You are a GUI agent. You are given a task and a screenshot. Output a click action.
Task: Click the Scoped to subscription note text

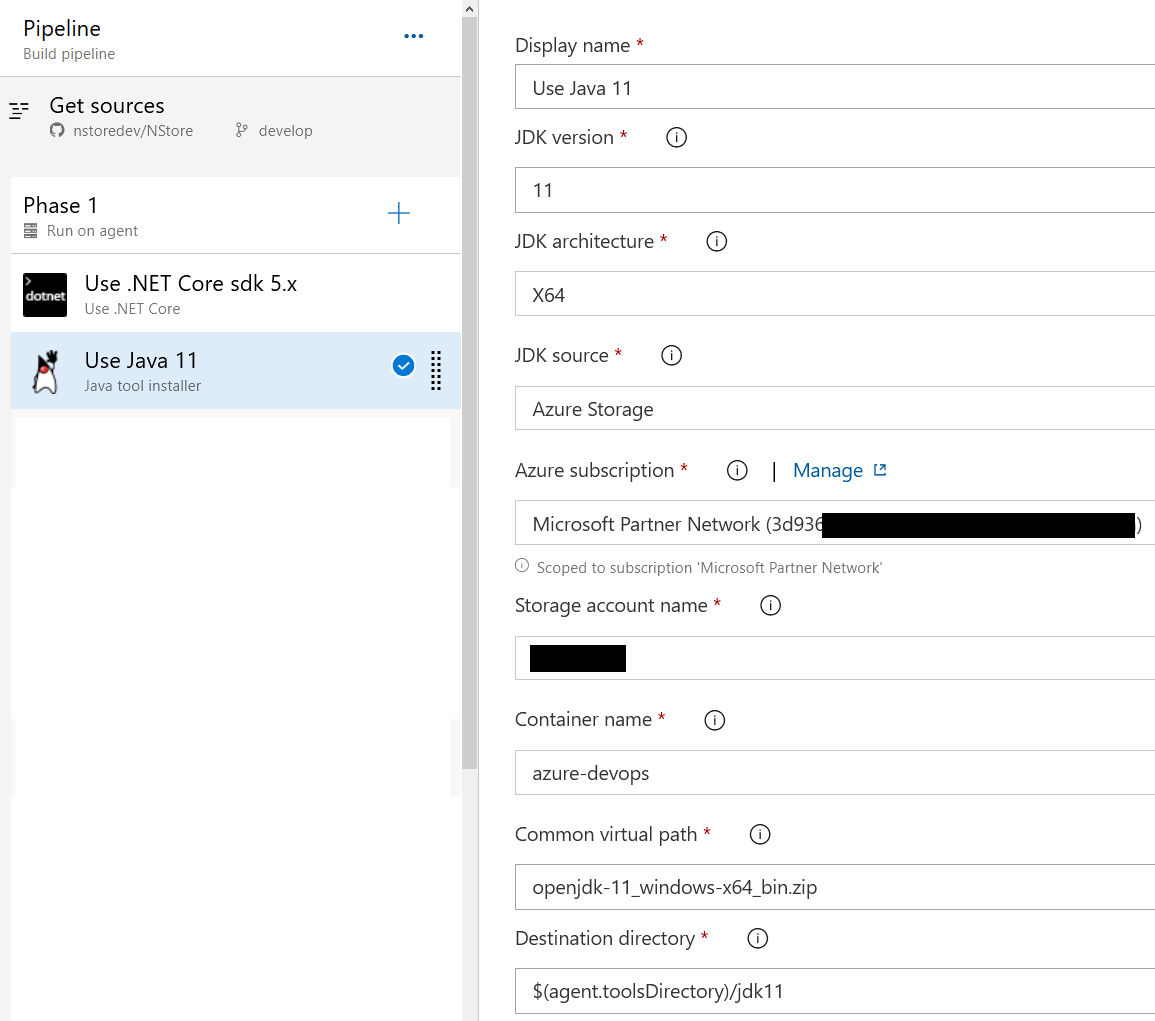(709, 567)
